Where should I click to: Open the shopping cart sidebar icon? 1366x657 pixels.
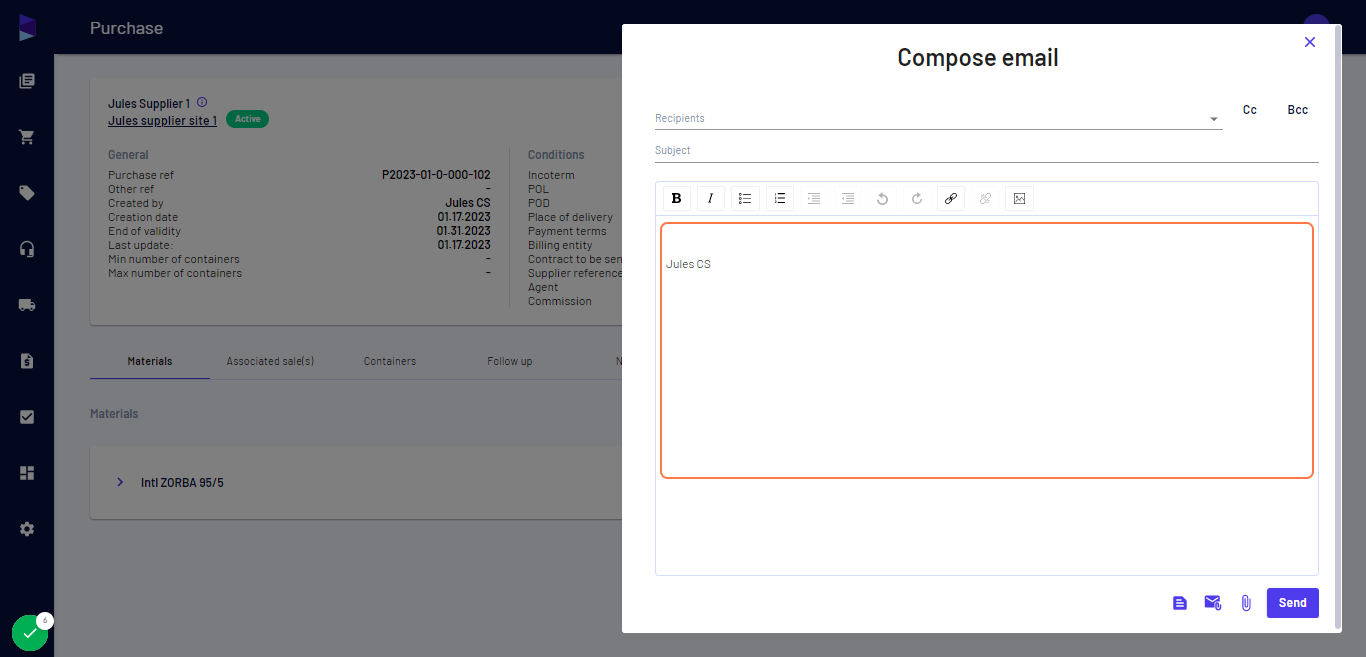click(x=27, y=137)
